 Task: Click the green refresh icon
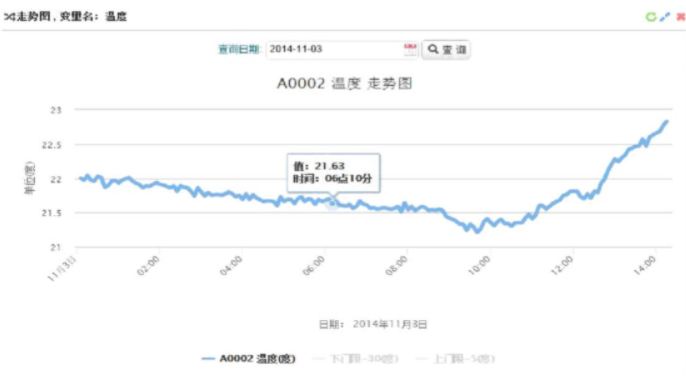[651, 17]
